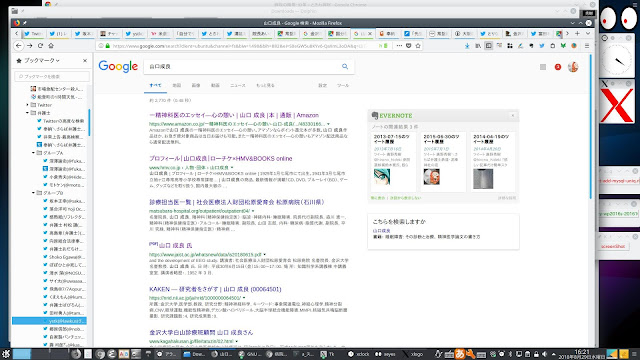Reload the page with the refresh icon

coord(40,46)
